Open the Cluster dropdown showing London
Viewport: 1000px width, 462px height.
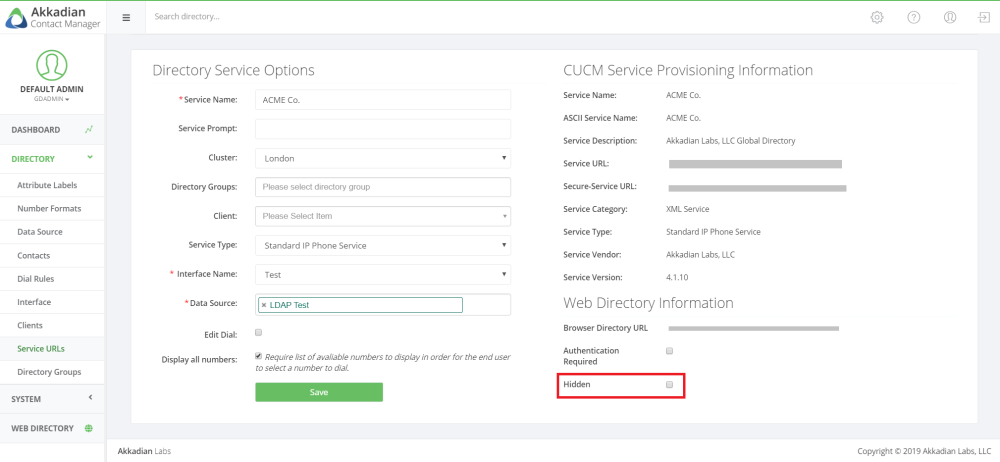[x=383, y=158]
